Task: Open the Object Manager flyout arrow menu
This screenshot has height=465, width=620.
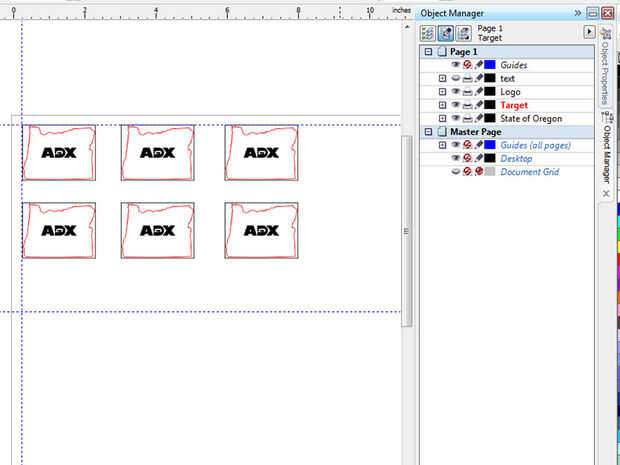Action: [x=589, y=32]
